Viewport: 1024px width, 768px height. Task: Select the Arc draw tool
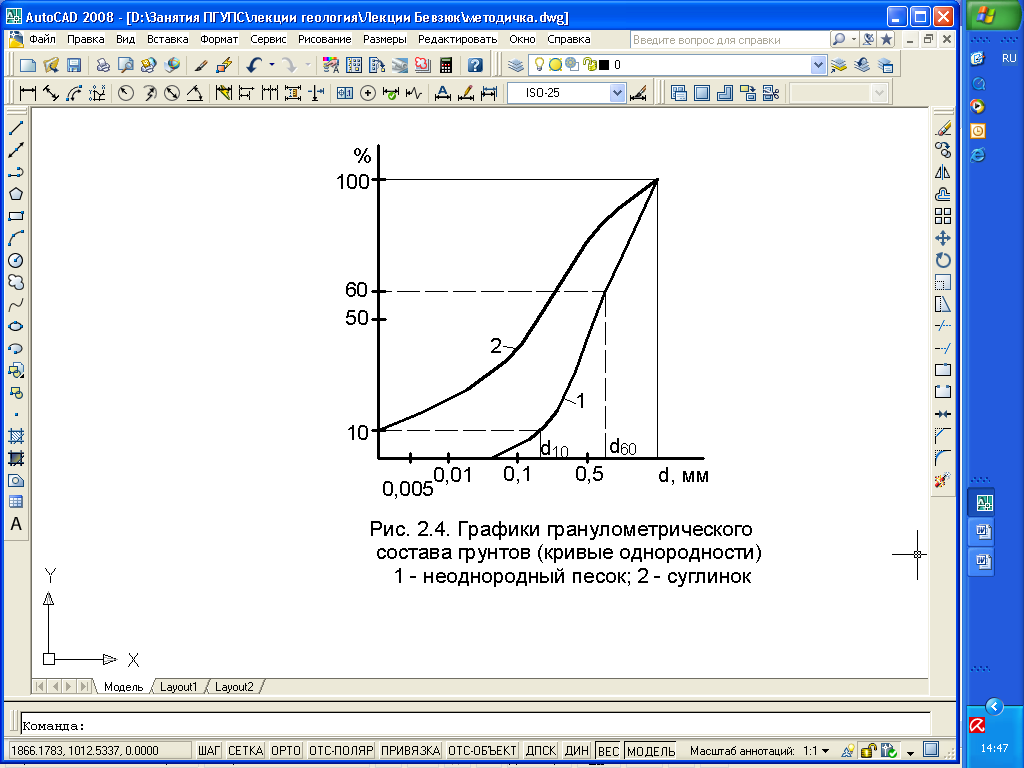point(16,238)
